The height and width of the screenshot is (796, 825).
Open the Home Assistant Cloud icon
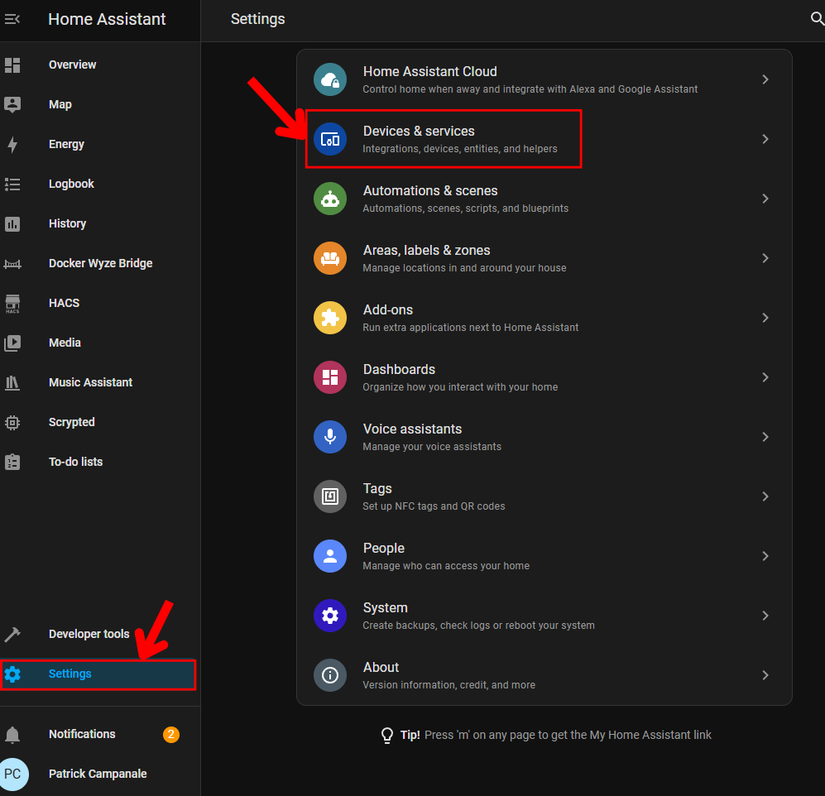(330, 79)
